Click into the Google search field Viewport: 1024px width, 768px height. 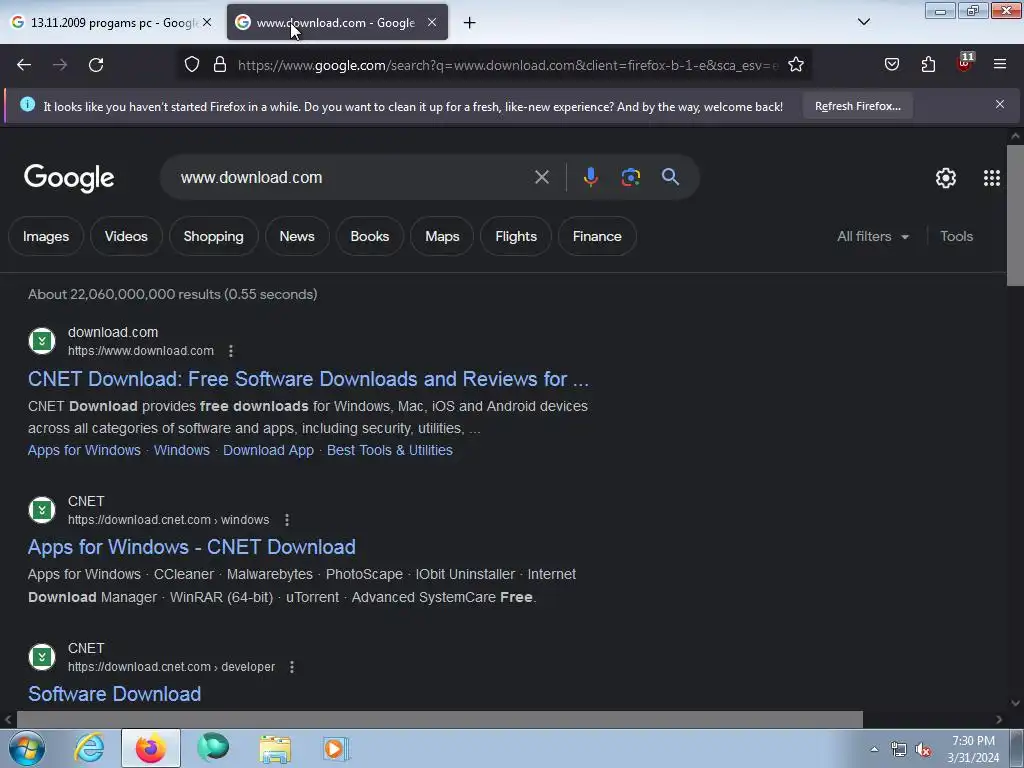click(x=353, y=177)
